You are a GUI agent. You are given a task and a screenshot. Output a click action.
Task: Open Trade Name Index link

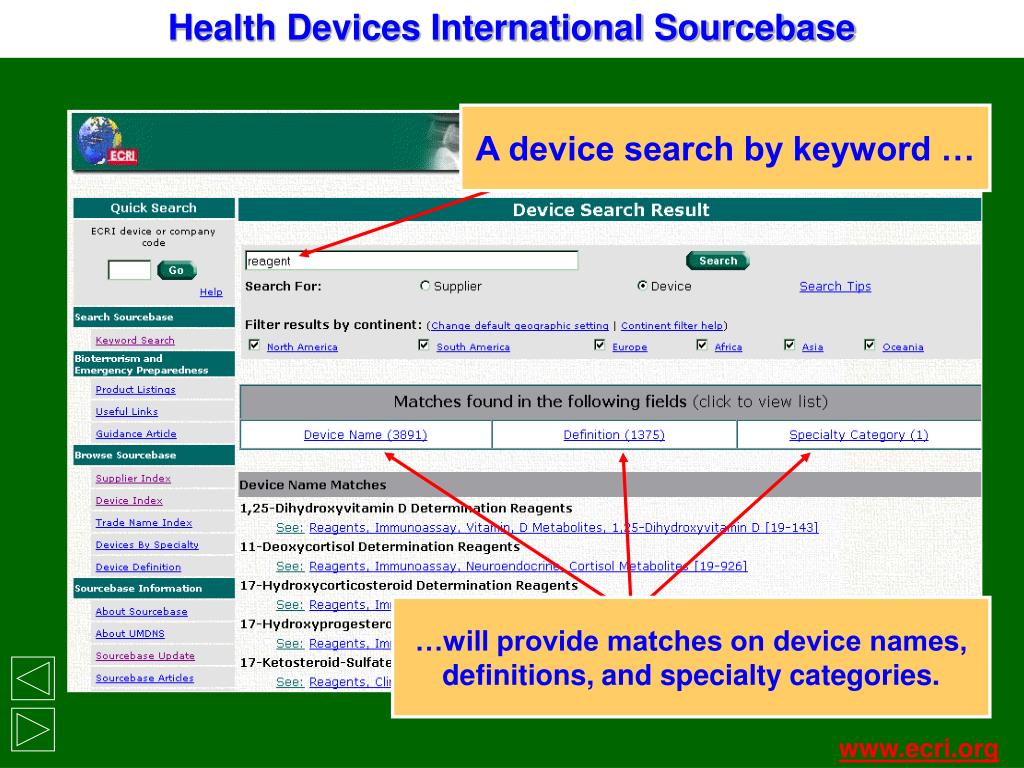144,523
